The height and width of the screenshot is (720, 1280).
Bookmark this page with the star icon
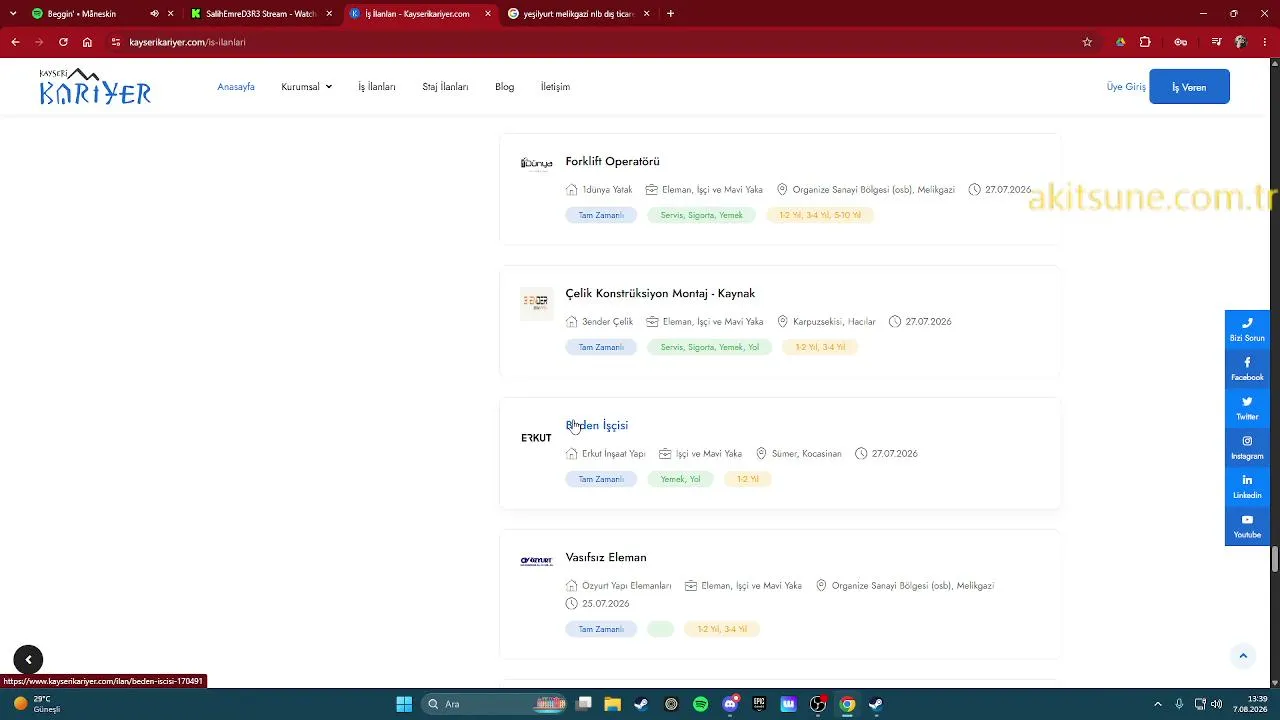coord(1087,42)
